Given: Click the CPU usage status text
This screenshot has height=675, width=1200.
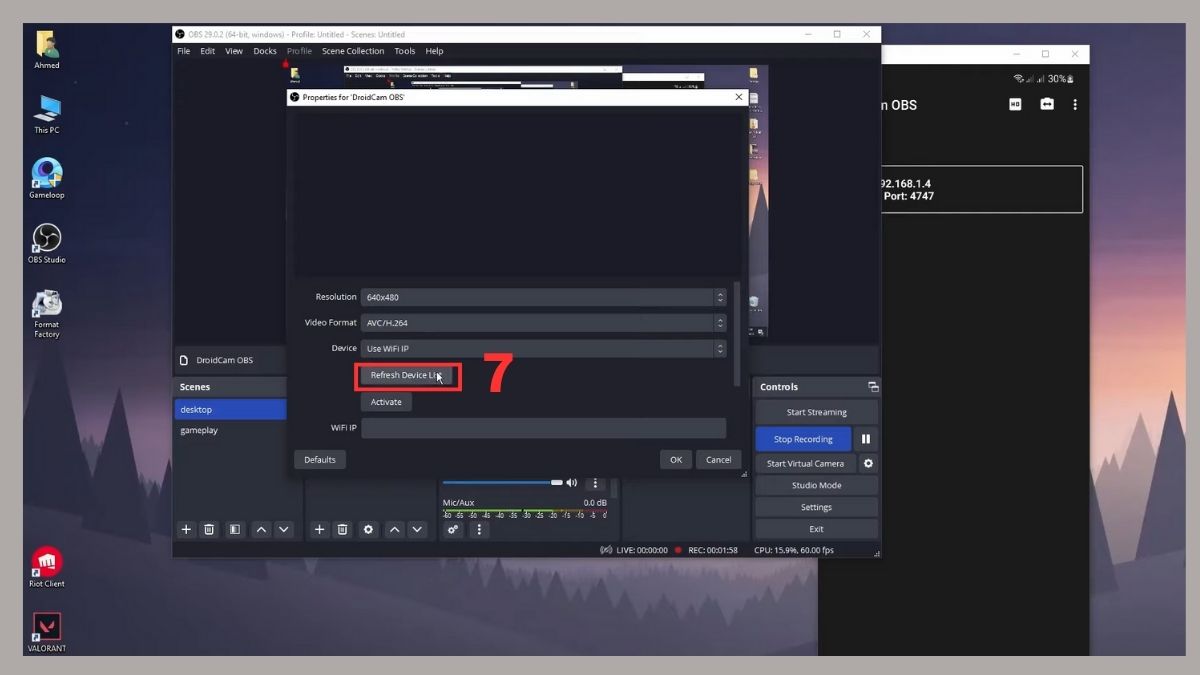Looking at the screenshot, I should tap(794, 550).
